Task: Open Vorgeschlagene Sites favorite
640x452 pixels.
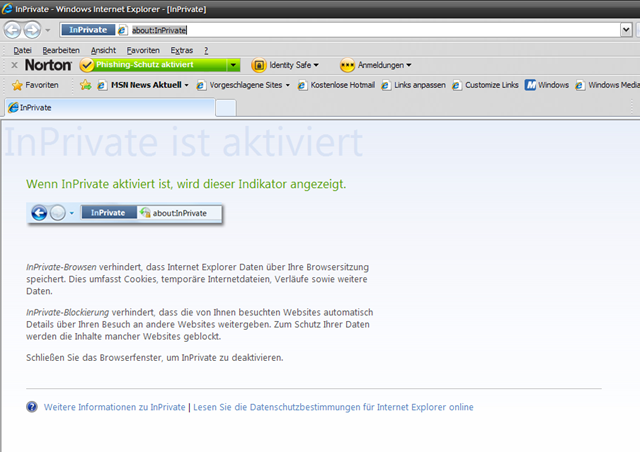Action: [246, 85]
